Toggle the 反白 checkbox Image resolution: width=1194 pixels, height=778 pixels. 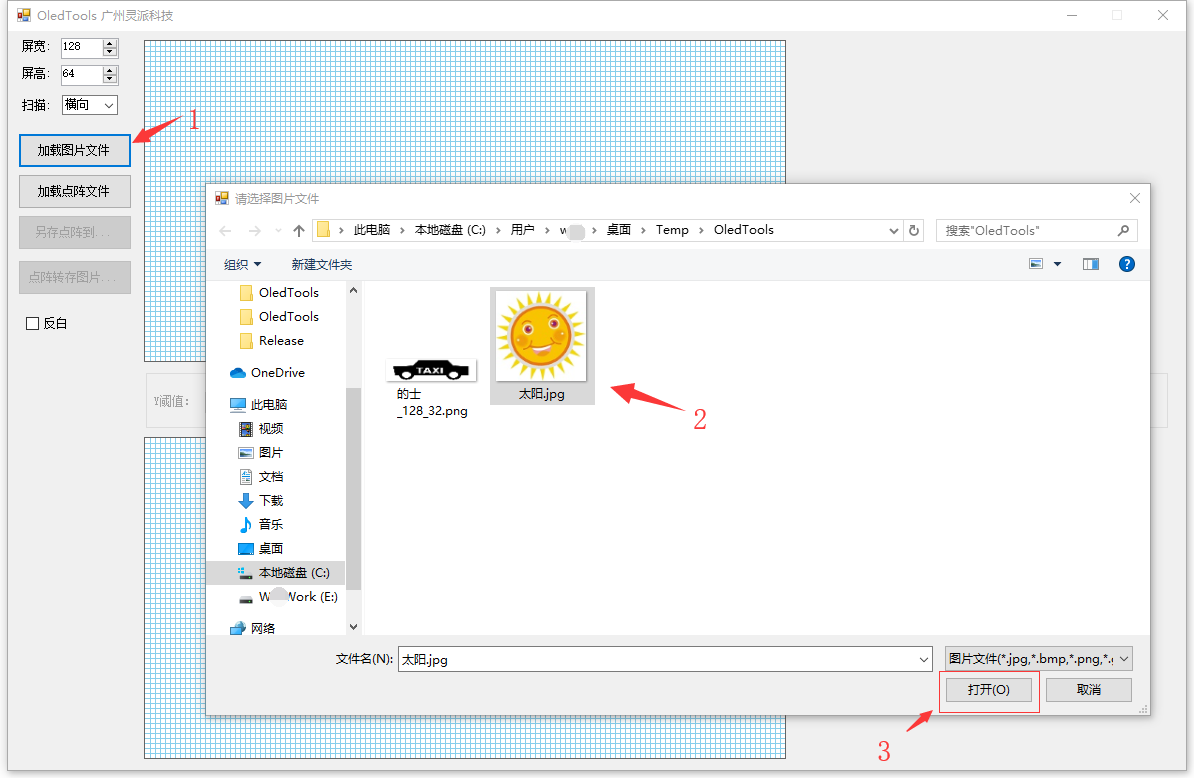coord(32,324)
